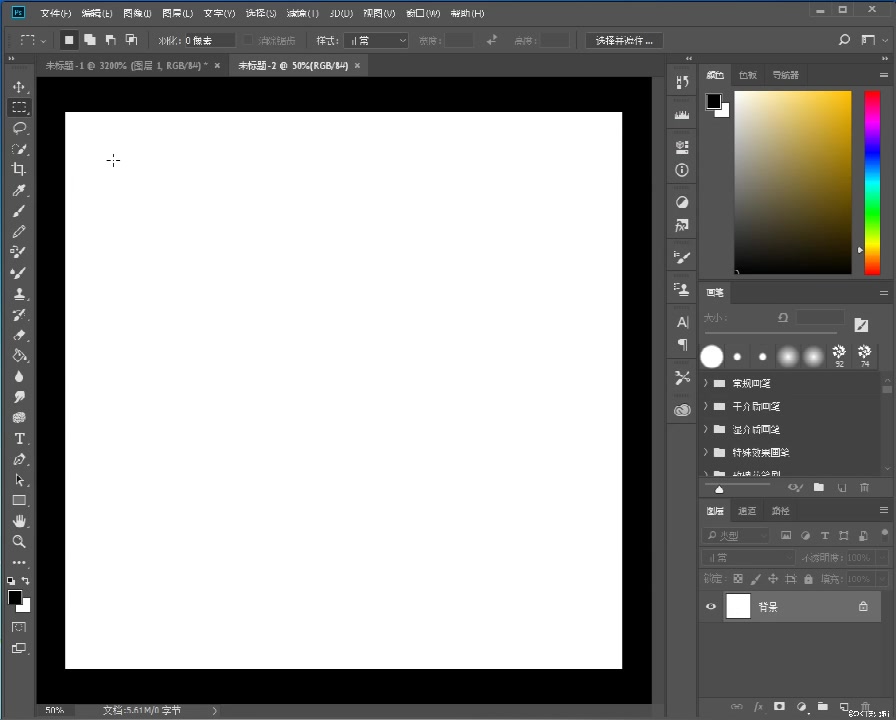The width and height of the screenshot is (896, 720).
Task: Toggle New Selection mode button
Action: pyautogui.click(x=69, y=40)
